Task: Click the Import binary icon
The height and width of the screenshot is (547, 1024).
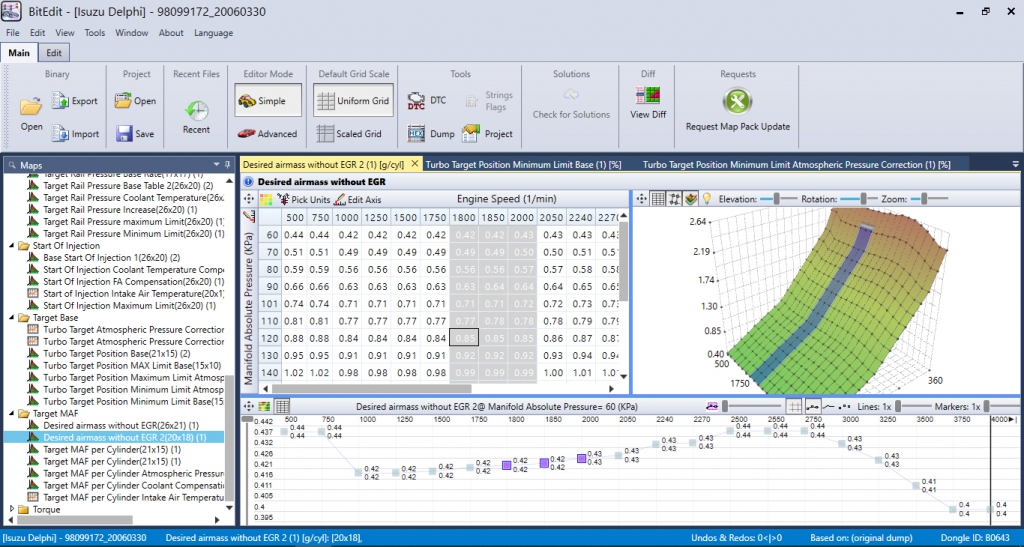Action: 60,133
